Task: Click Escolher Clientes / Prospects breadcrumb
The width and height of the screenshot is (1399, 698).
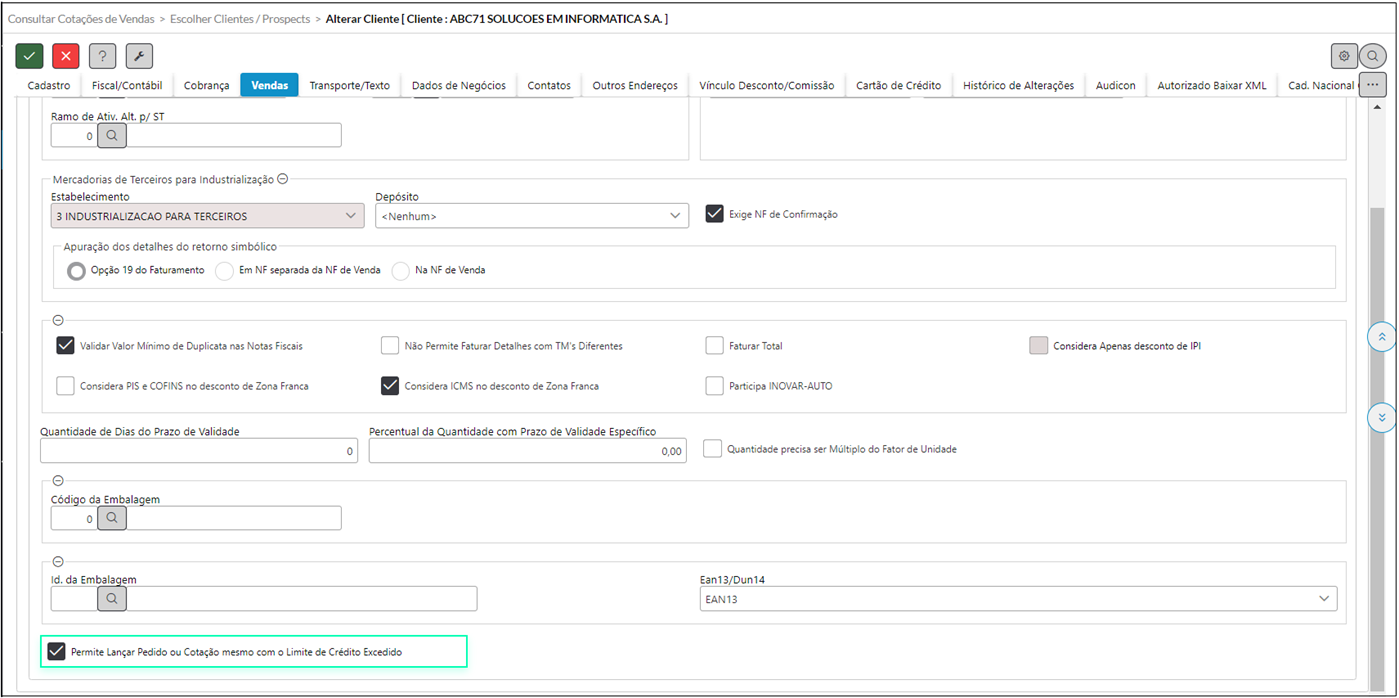Action: coord(240,19)
